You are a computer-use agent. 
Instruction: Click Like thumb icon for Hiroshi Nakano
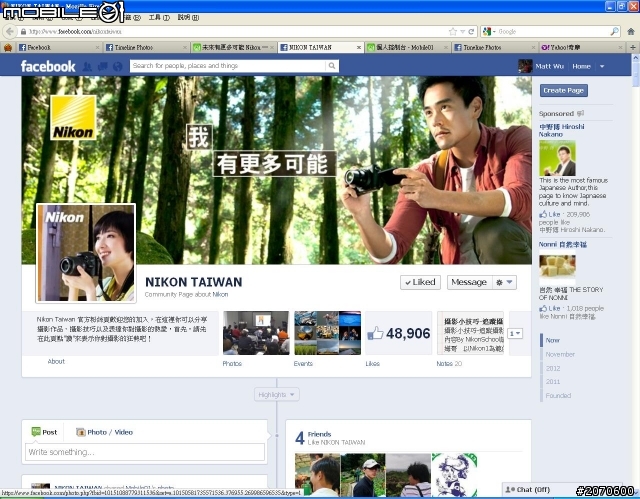[x=543, y=214]
